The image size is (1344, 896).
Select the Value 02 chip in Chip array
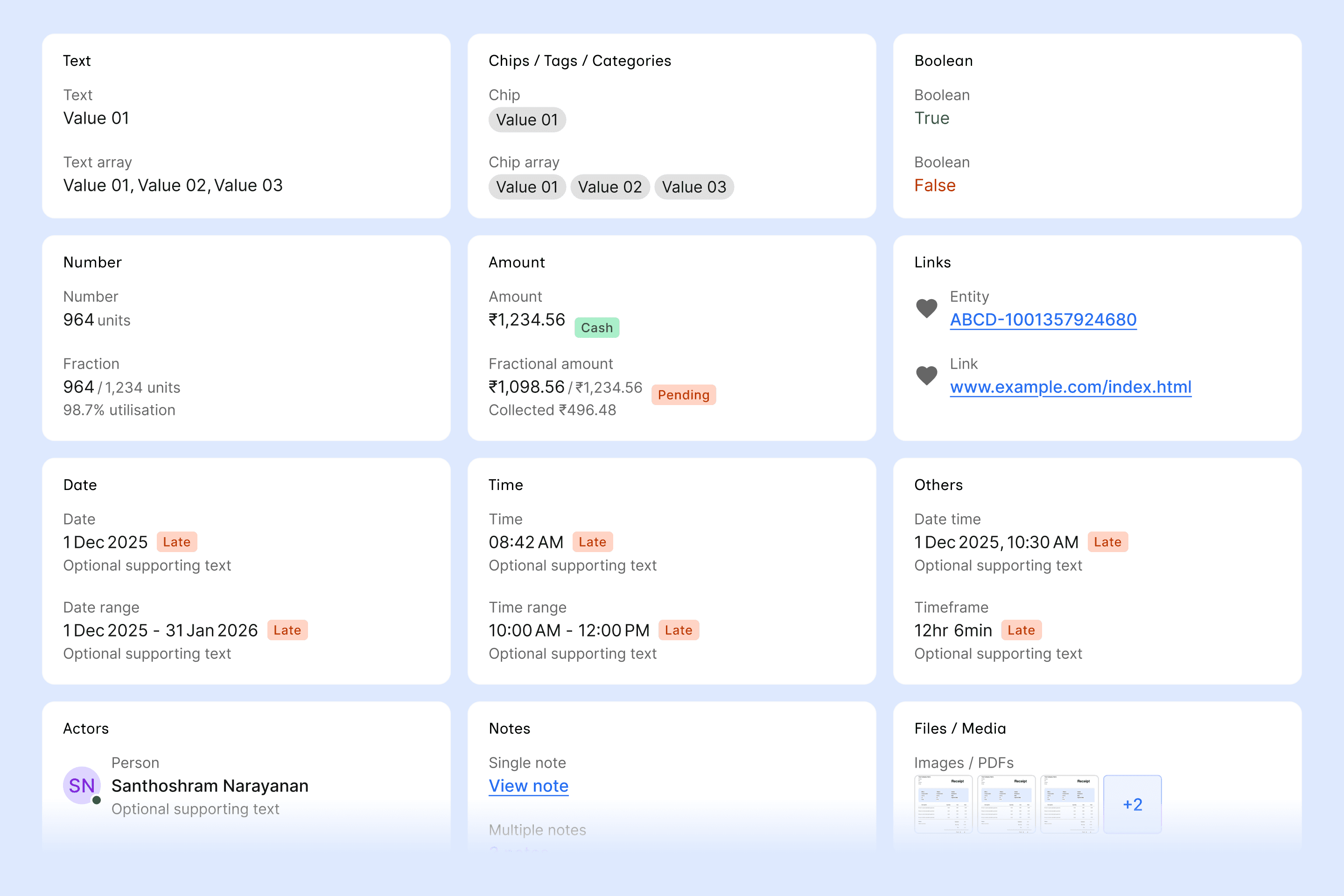pyautogui.click(x=610, y=187)
